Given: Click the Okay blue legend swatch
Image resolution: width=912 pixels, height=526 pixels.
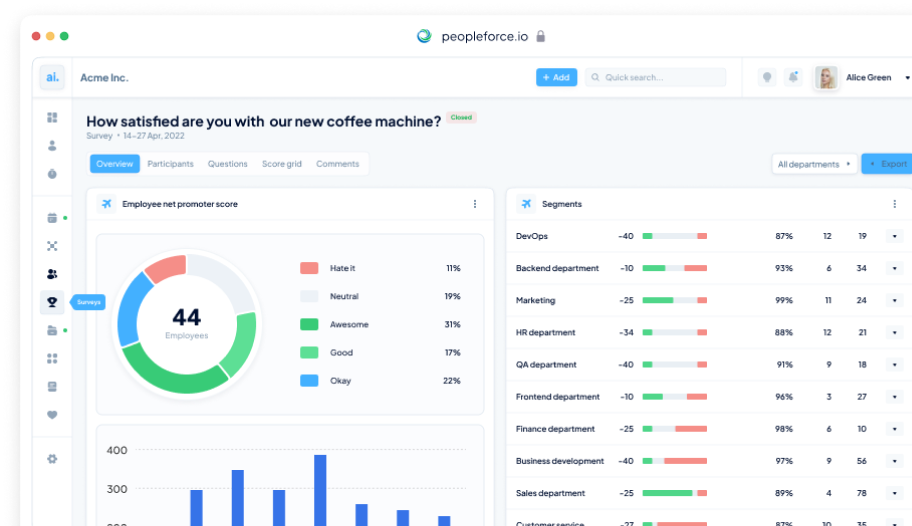Looking at the screenshot, I should point(309,381).
